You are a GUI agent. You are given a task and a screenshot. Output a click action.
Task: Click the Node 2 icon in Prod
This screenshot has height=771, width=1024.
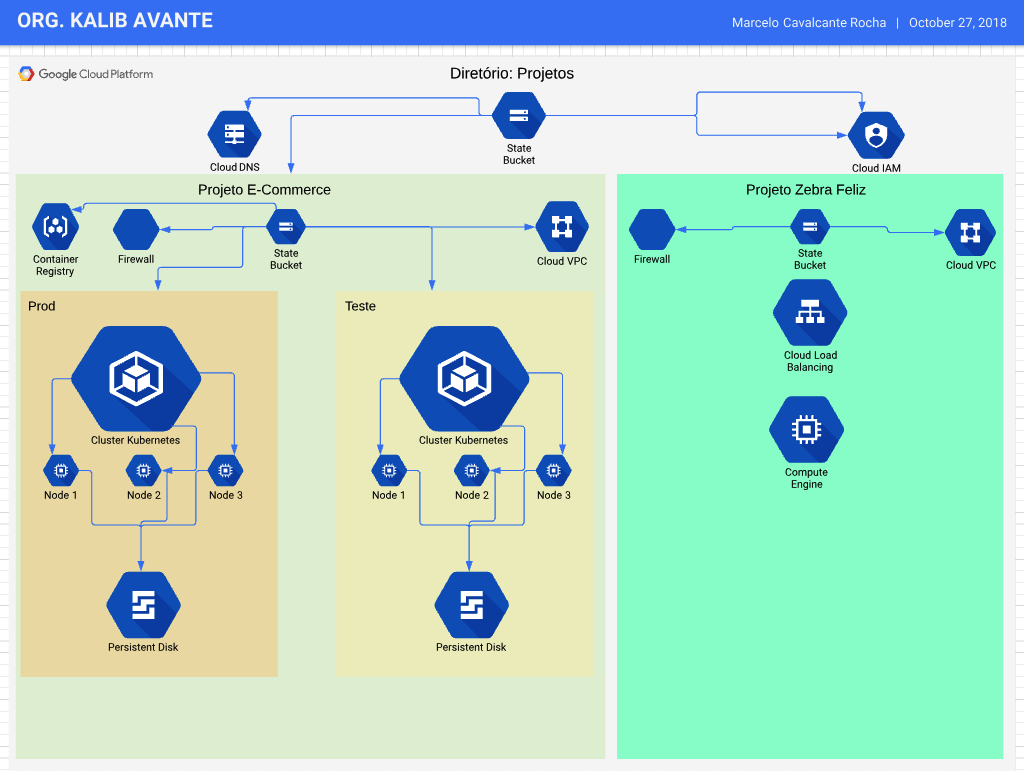click(x=143, y=470)
